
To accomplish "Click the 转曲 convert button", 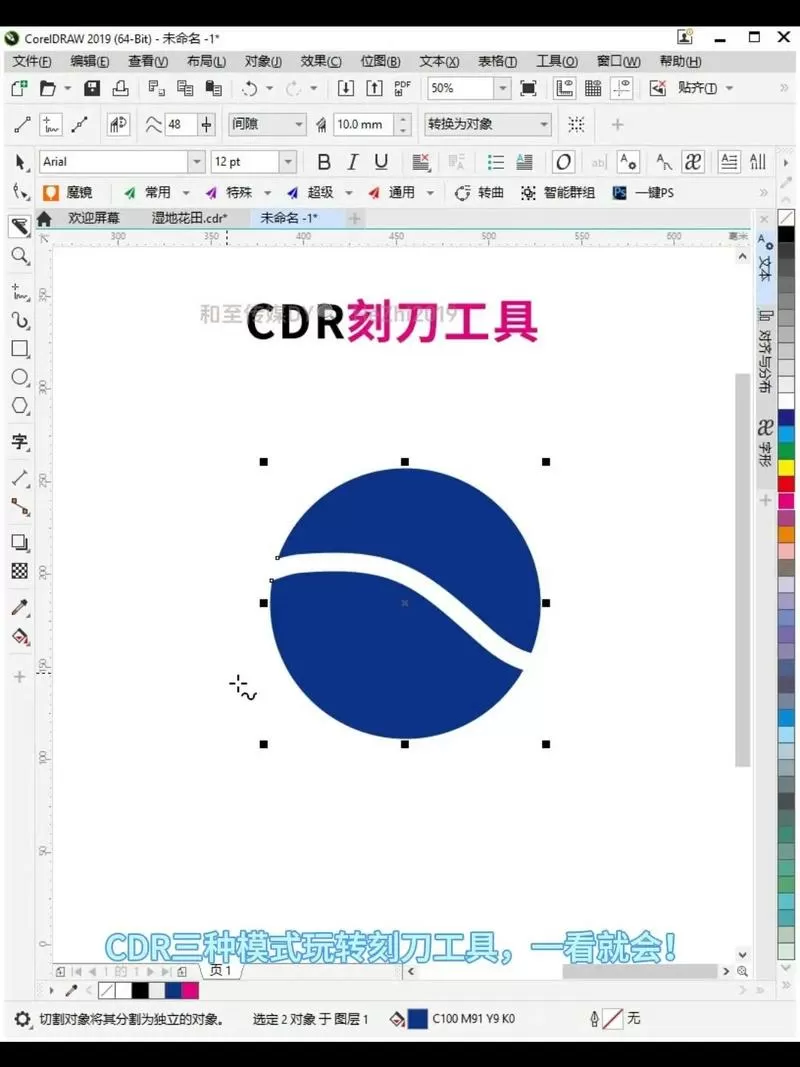I will (x=480, y=193).
